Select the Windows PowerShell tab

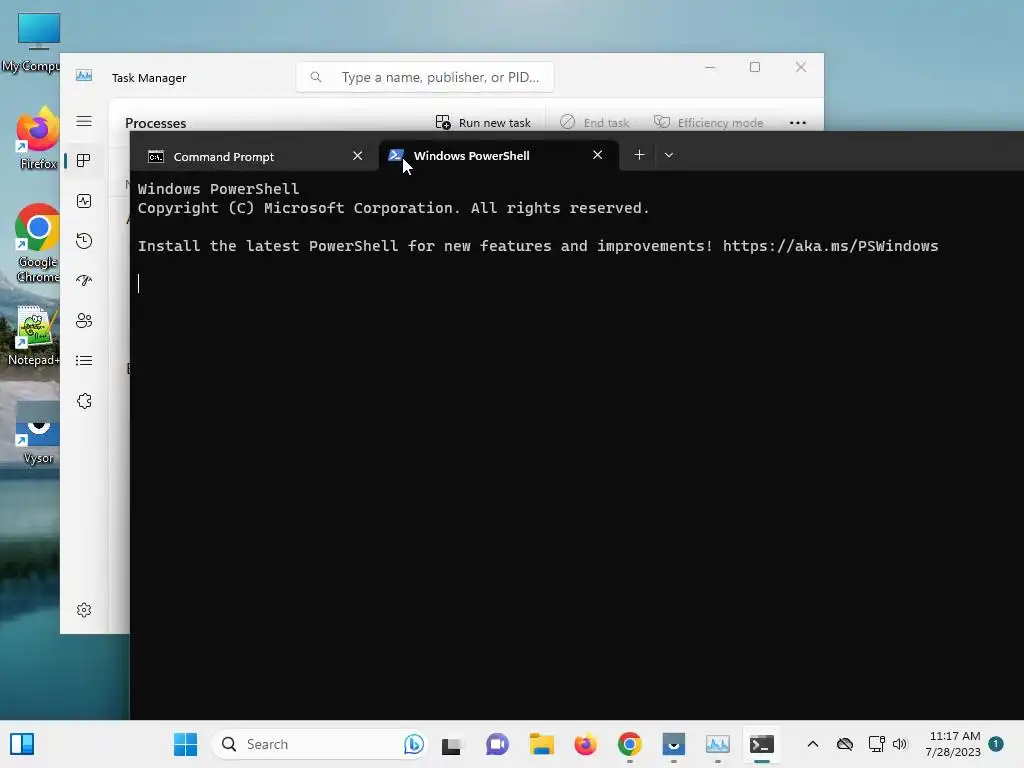pos(499,156)
